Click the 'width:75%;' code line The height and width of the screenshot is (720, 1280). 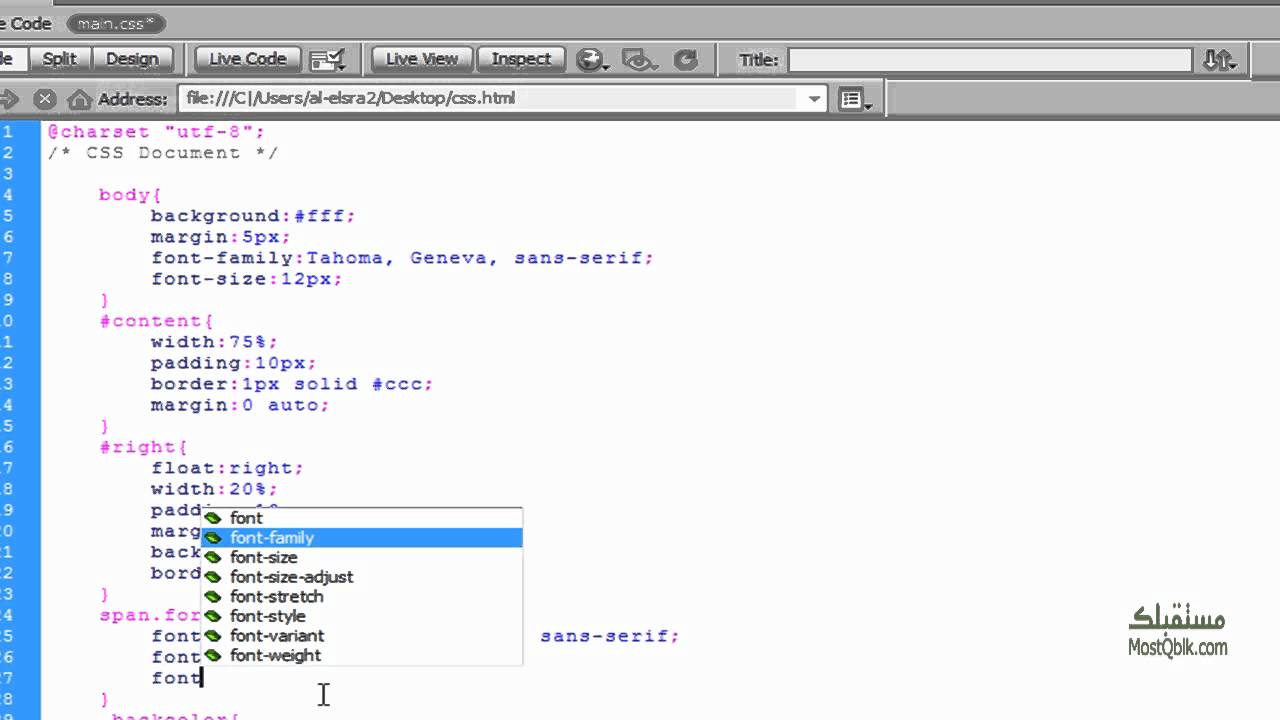coord(214,342)
